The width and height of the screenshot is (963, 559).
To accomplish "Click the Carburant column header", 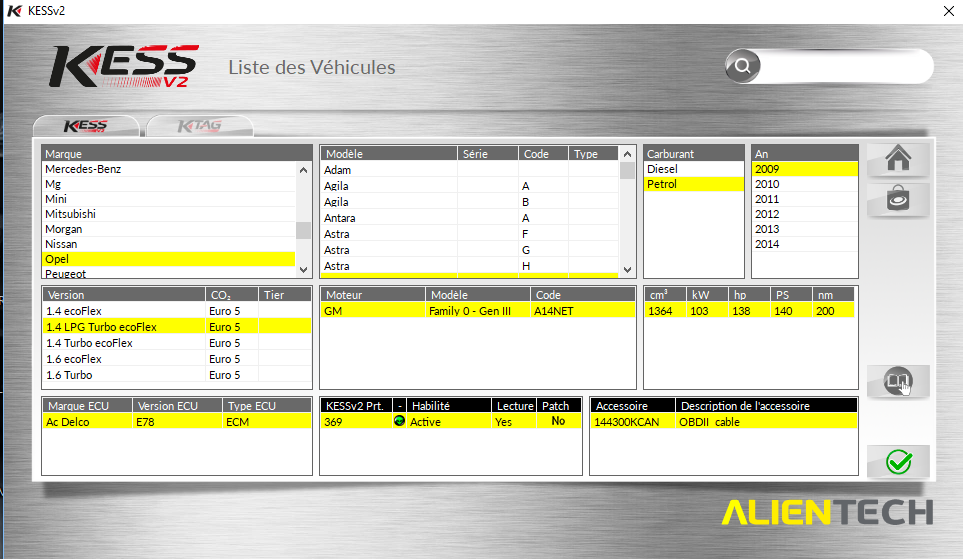I will (x=693, y=154).
